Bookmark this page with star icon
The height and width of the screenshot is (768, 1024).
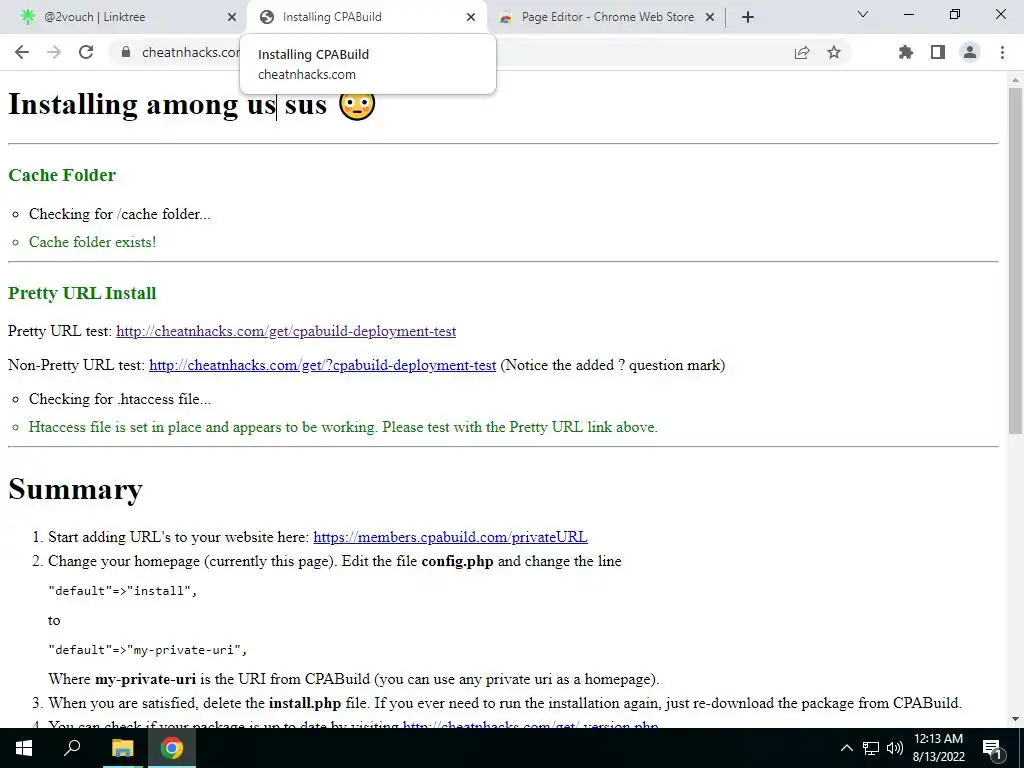834,52
